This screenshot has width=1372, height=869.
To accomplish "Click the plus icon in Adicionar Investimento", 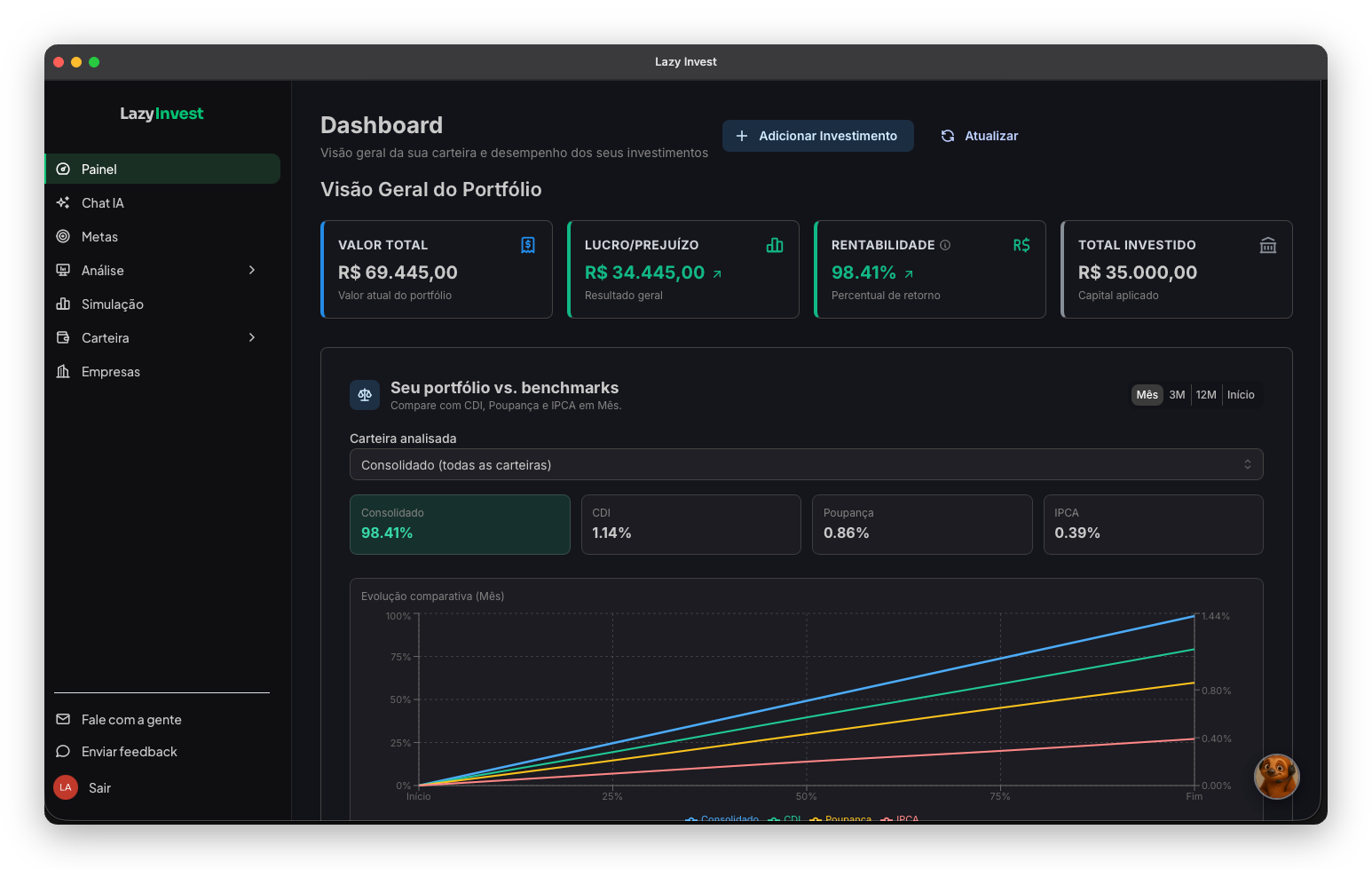I will coord(742,136).
